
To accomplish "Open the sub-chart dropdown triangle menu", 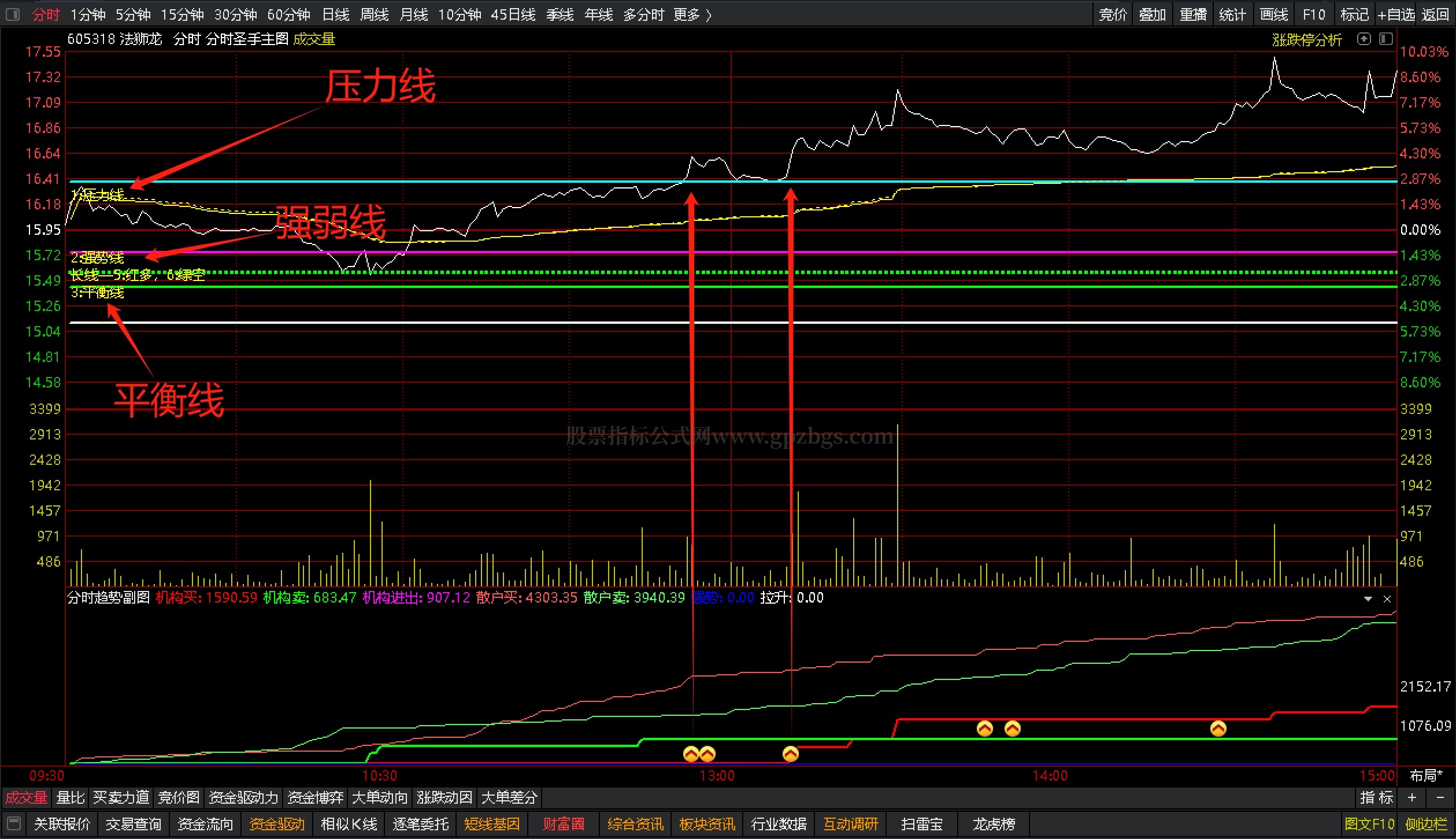I will pyautogui.click(x=1368, y=599).
